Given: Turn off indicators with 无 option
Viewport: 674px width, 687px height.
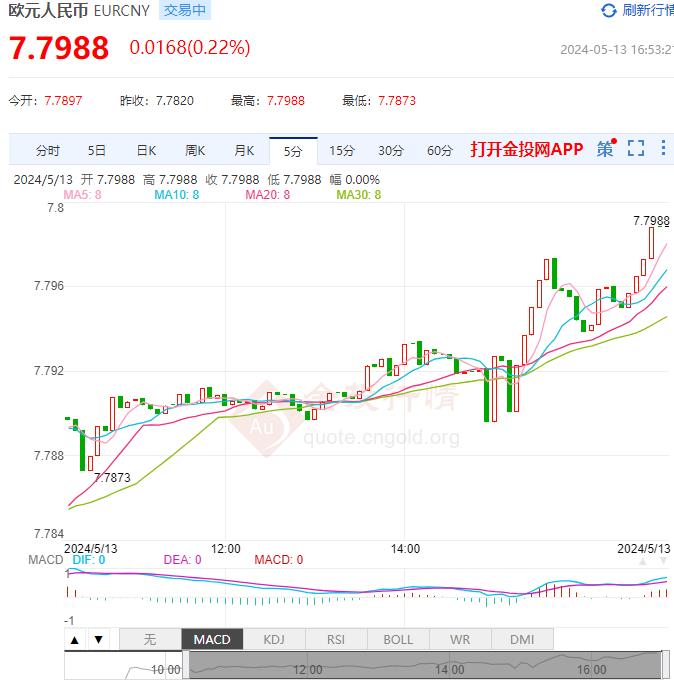Looking at the screenshot, I should [150, 639].
